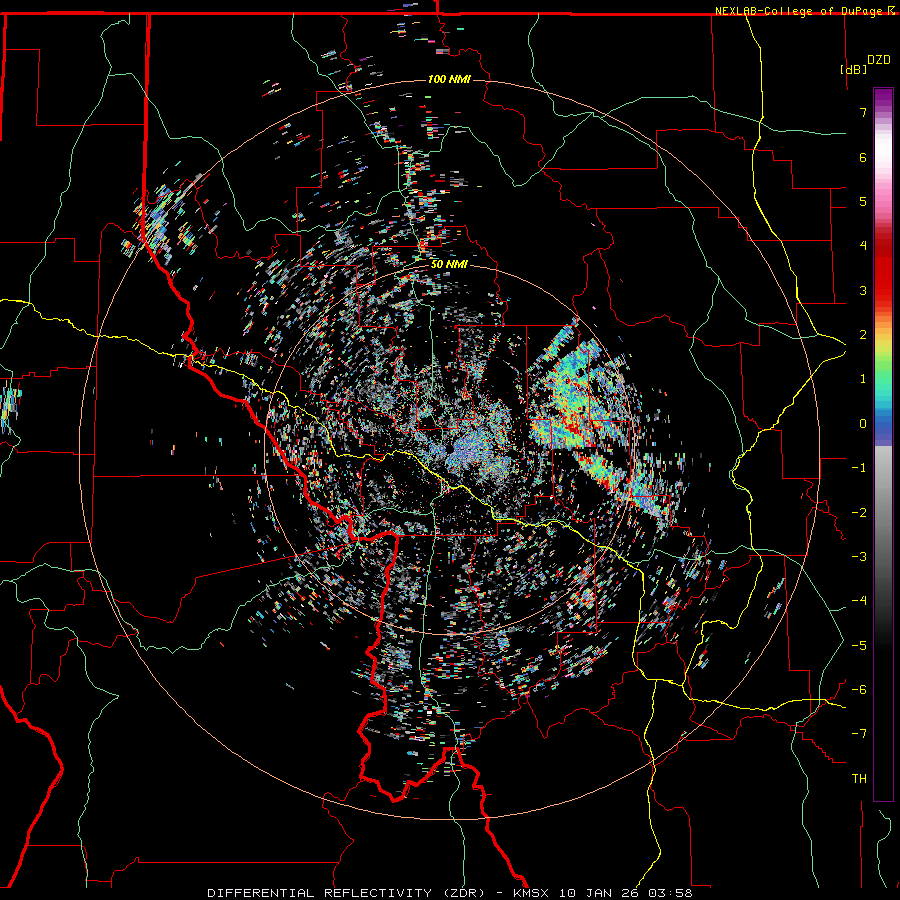Click the ZDR color scale bar

(x=883, y=444)
